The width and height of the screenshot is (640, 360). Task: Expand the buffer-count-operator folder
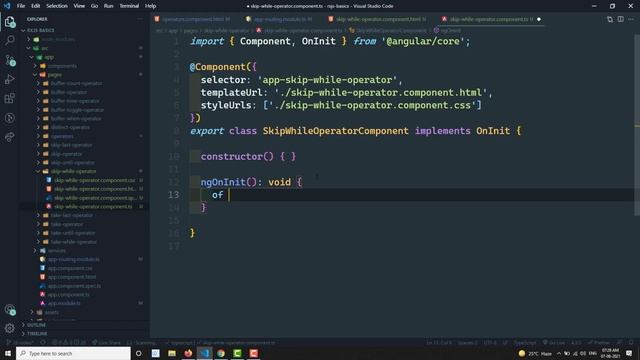pos(84,83)
